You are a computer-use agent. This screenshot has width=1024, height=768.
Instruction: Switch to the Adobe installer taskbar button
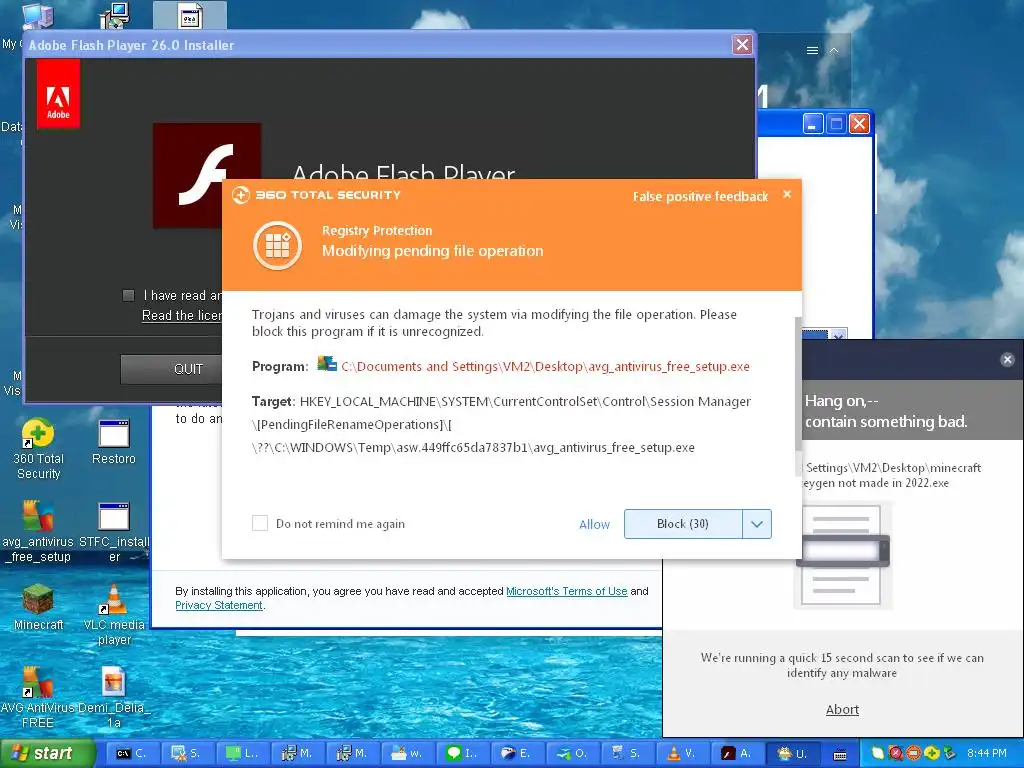[x=737, y=753]
